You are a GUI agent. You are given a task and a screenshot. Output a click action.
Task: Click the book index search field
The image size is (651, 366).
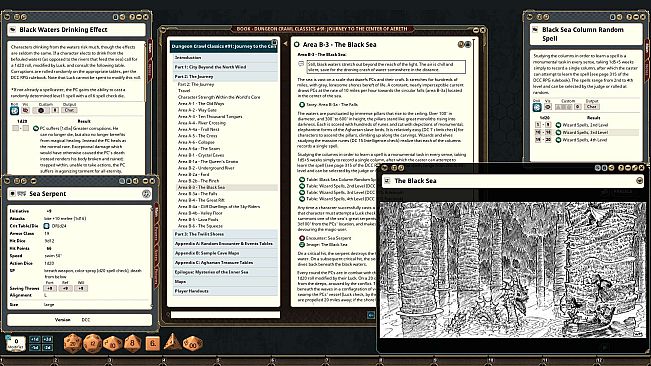coord(225,315)
